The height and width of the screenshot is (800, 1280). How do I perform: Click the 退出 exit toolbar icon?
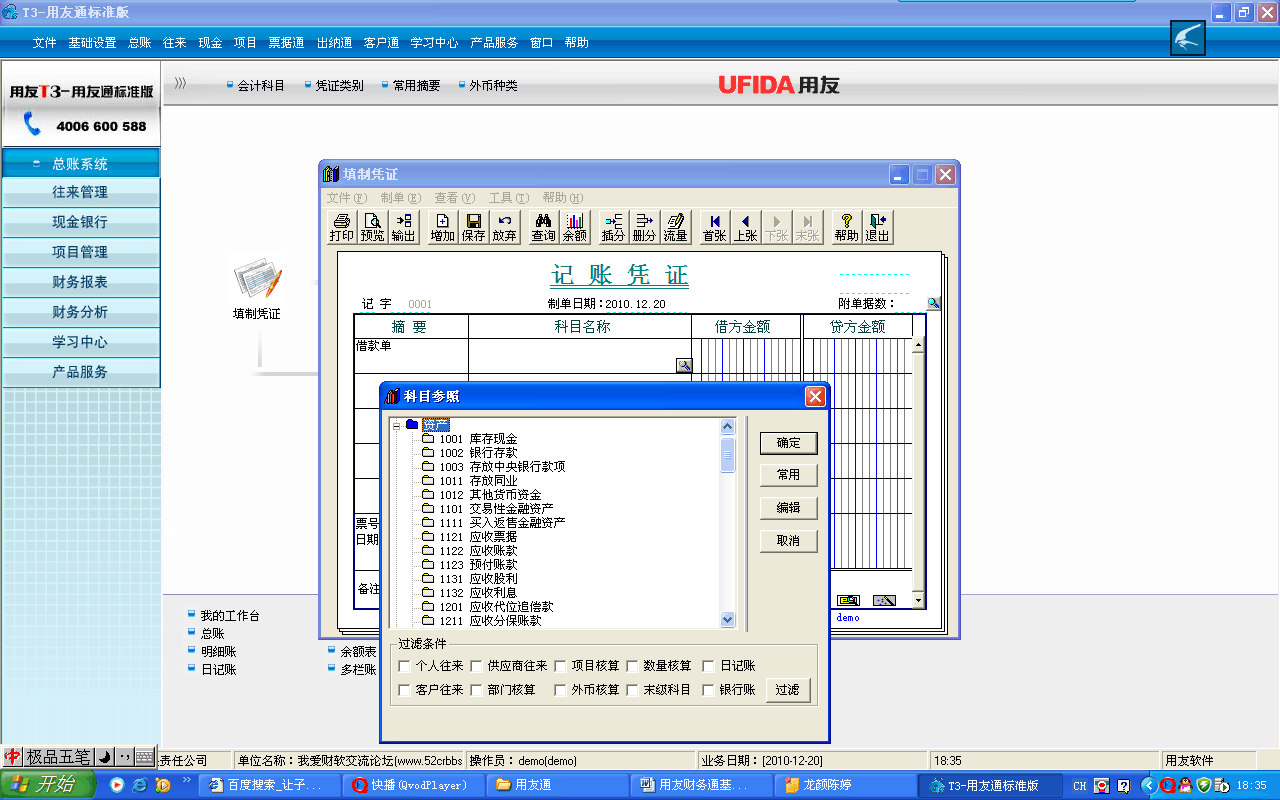point(877,227)
